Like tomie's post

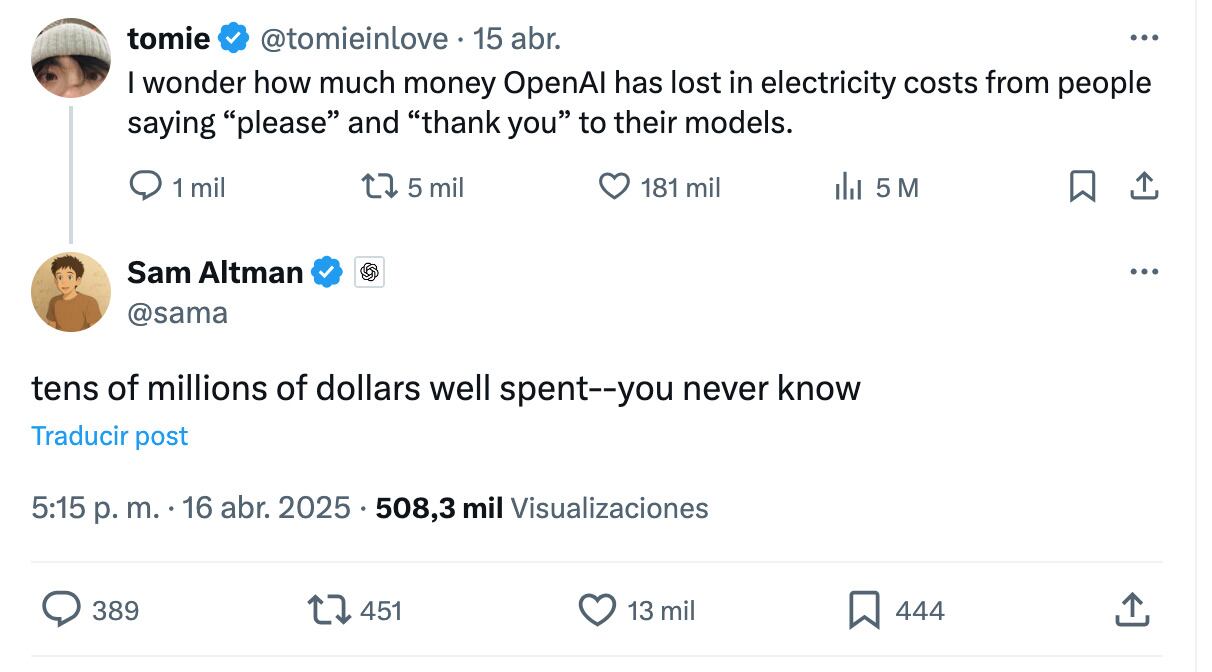(613, 187)
